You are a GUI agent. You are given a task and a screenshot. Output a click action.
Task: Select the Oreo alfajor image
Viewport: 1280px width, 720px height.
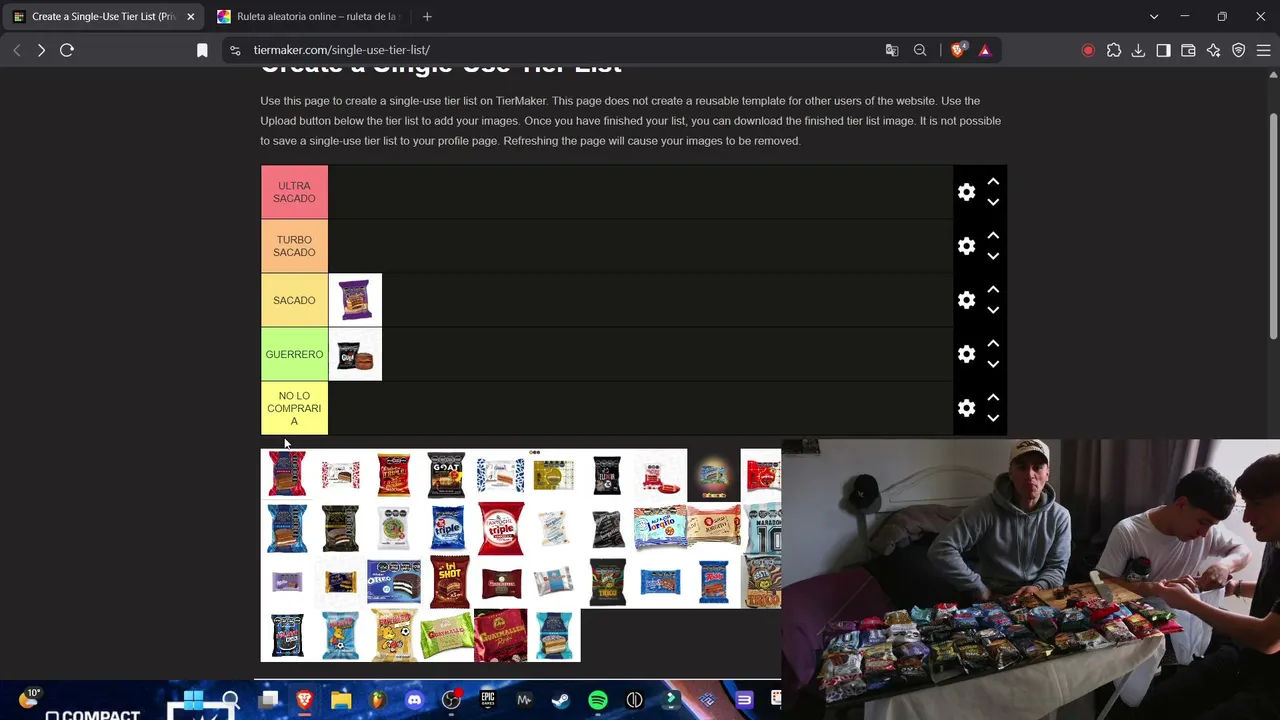(x=394, y=582)
